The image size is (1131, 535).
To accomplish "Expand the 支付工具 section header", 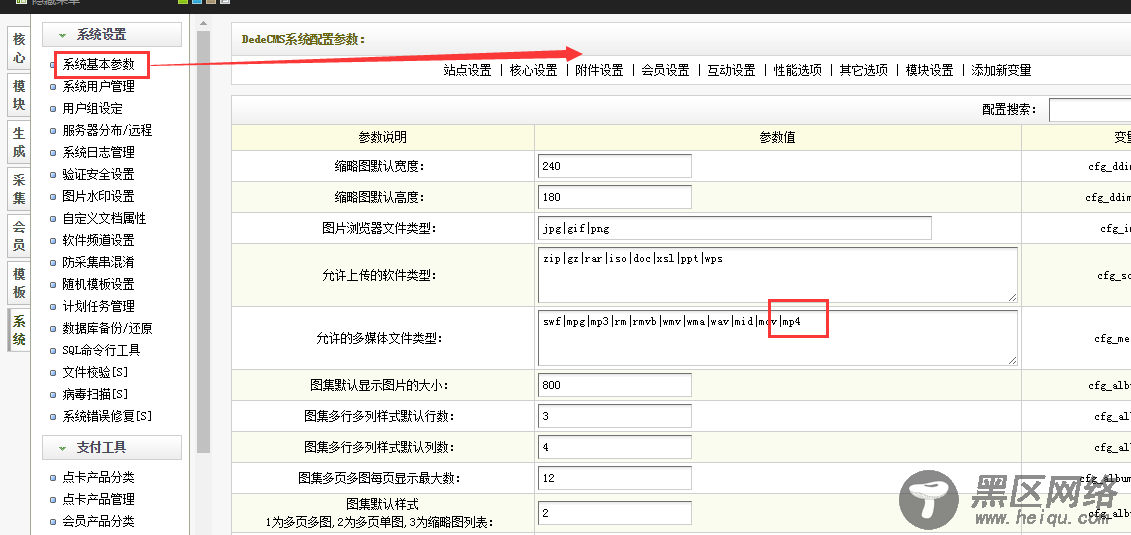I will pyautogui.click(x=111, y=447).
